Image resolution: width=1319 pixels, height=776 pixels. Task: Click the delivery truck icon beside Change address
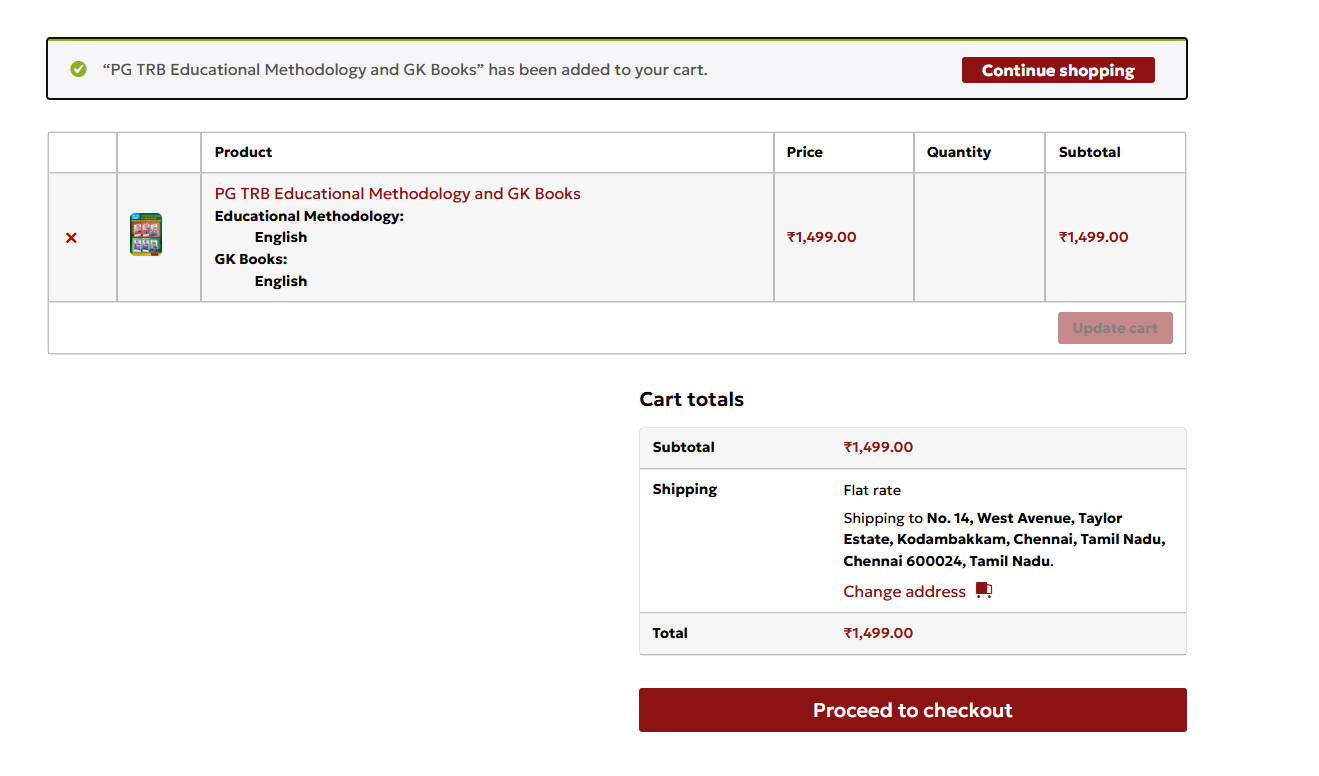(984, 591)
